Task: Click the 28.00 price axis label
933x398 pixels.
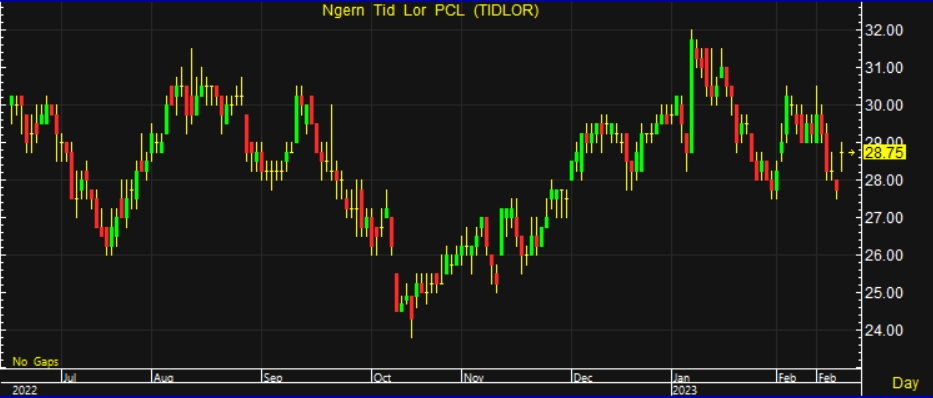Action: click(885, 180)
